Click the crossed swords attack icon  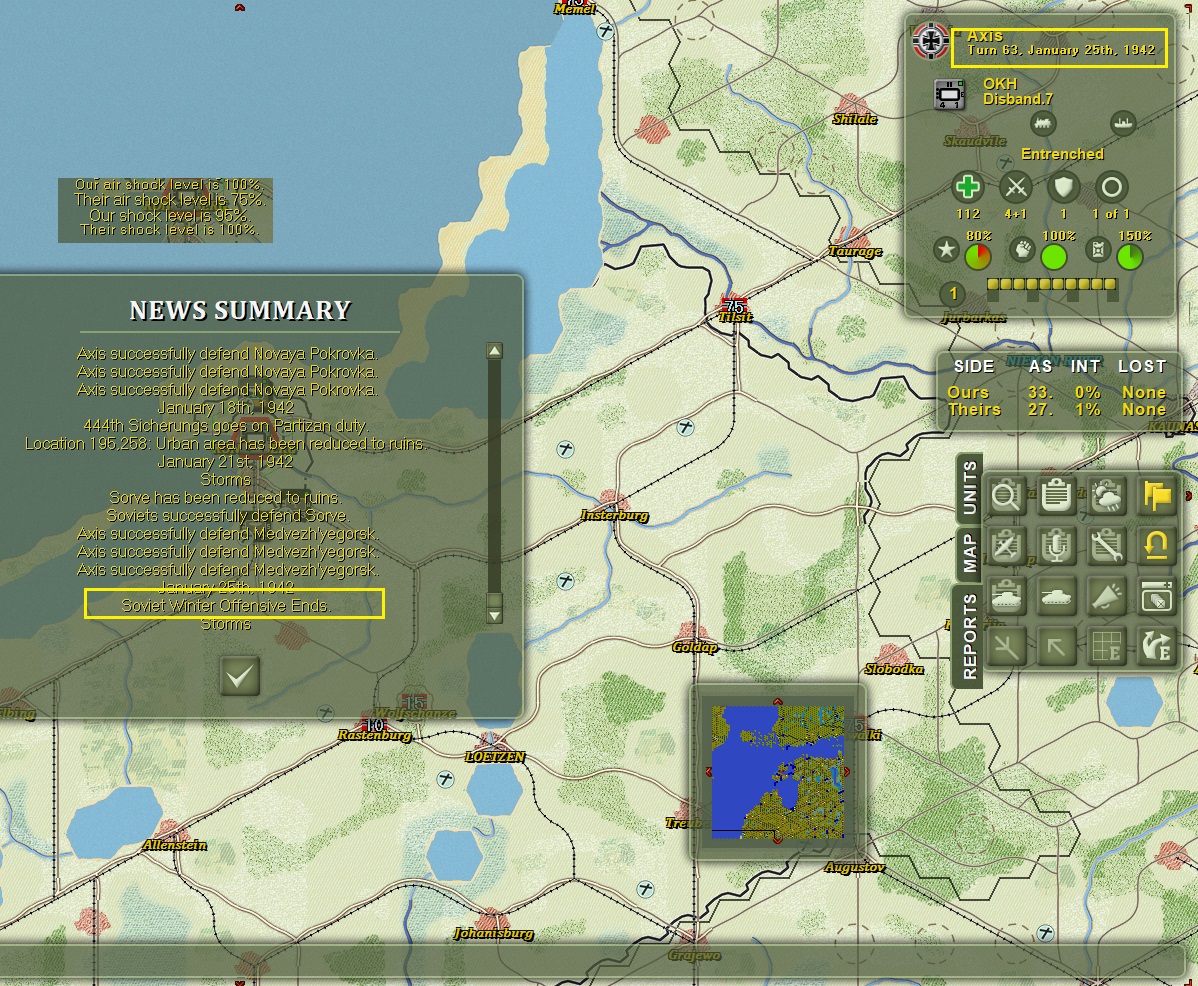[x=1015, y=187]
